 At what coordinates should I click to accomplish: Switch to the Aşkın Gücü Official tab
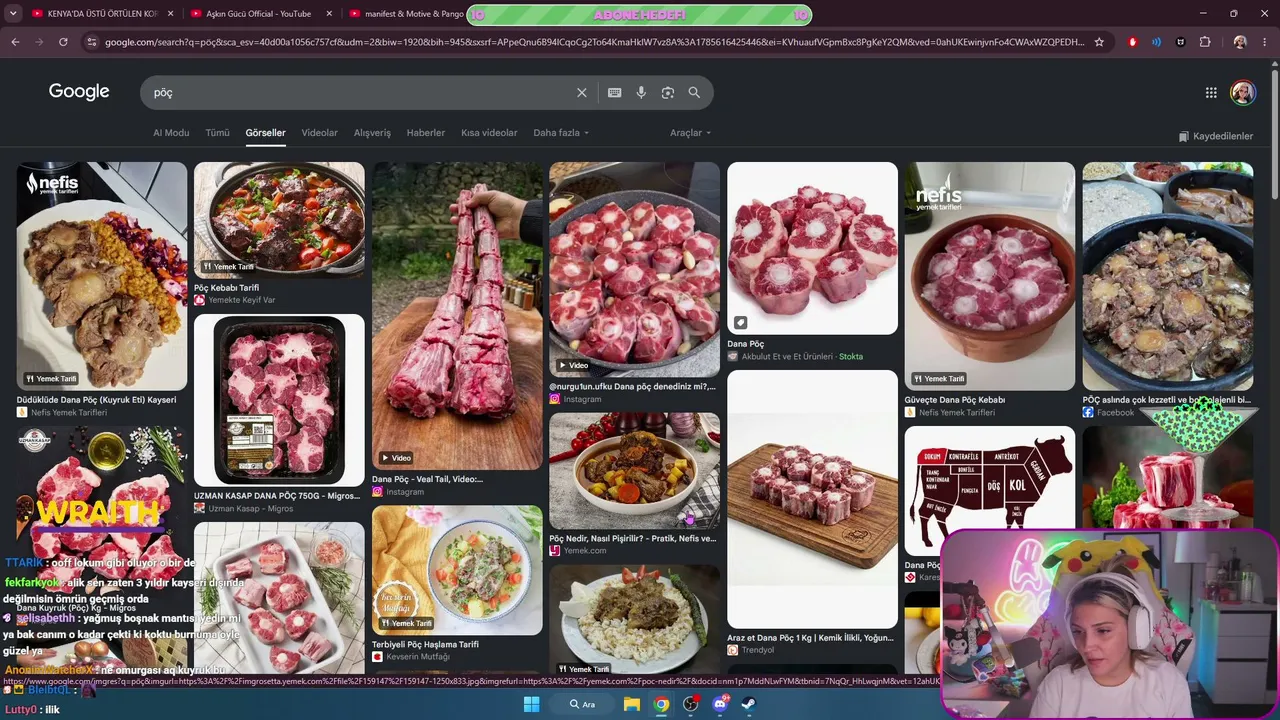[262, 14]
